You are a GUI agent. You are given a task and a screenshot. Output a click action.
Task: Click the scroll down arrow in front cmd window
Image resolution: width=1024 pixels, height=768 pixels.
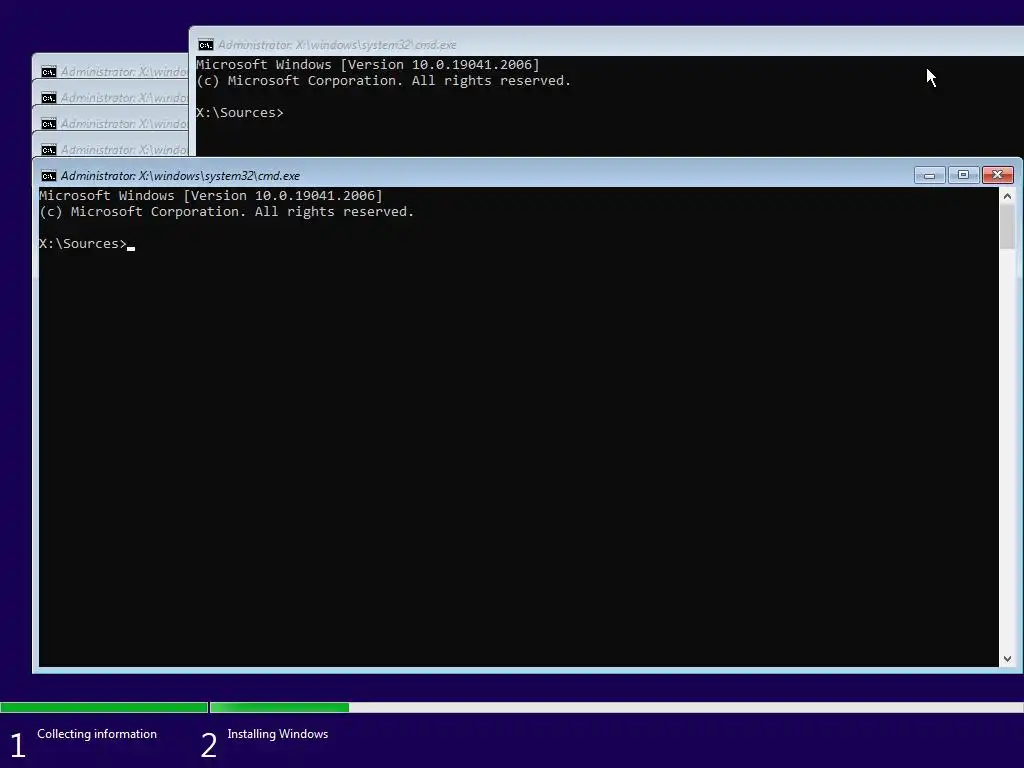pyautogui.click(x=1007, y=659)
